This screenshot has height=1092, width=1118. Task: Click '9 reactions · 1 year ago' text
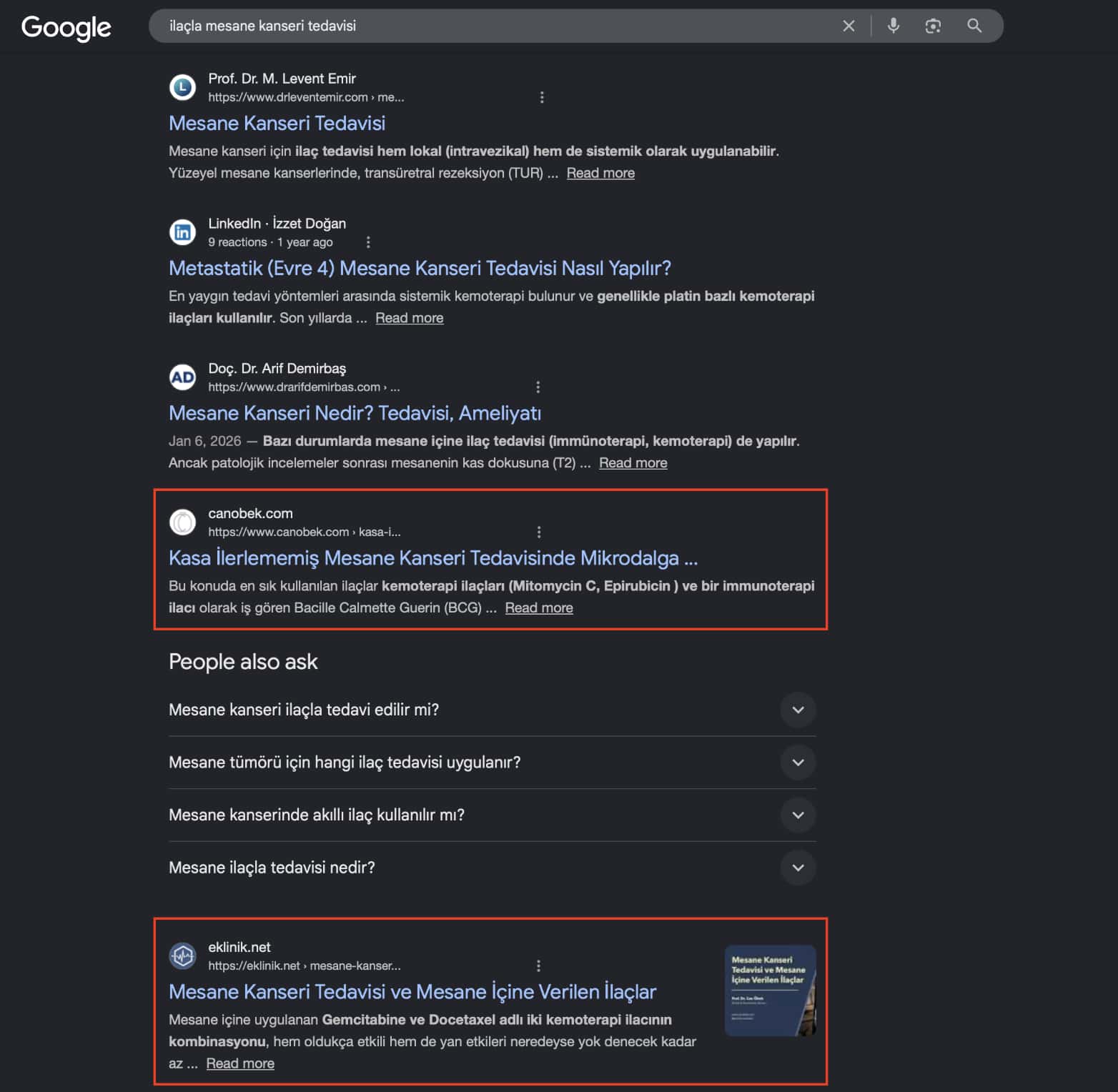tap(270, 242)
